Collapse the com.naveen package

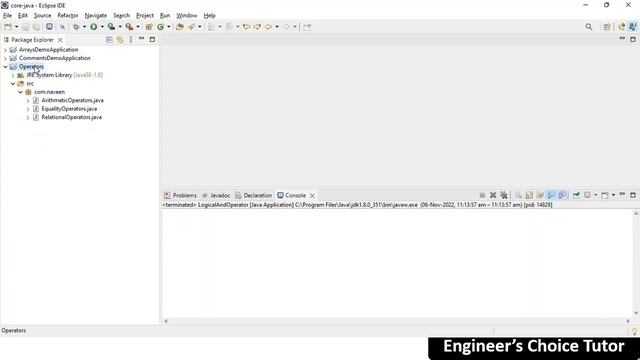[20, 92]
